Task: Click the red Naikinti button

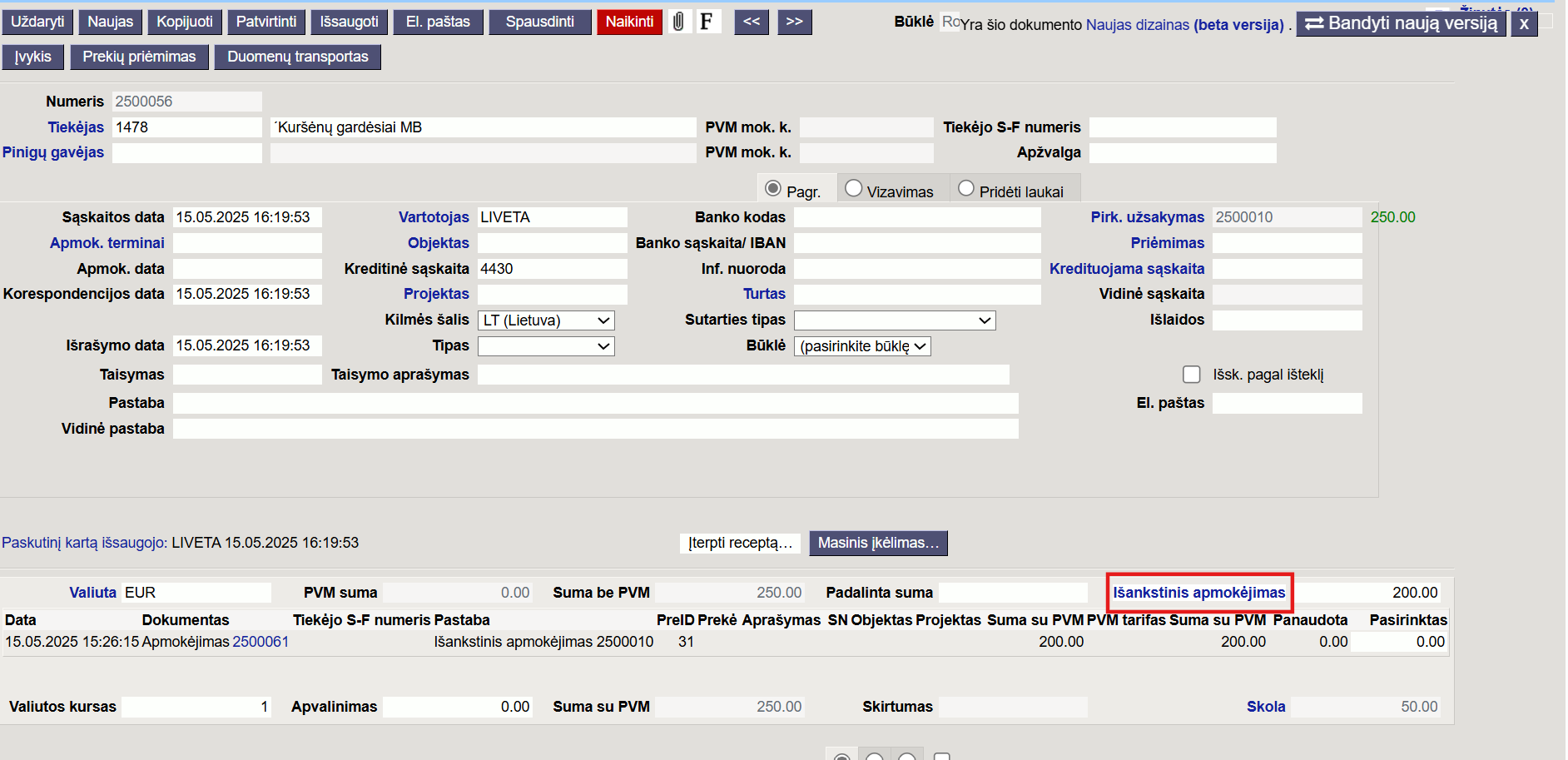Action: tap(629, 22)
